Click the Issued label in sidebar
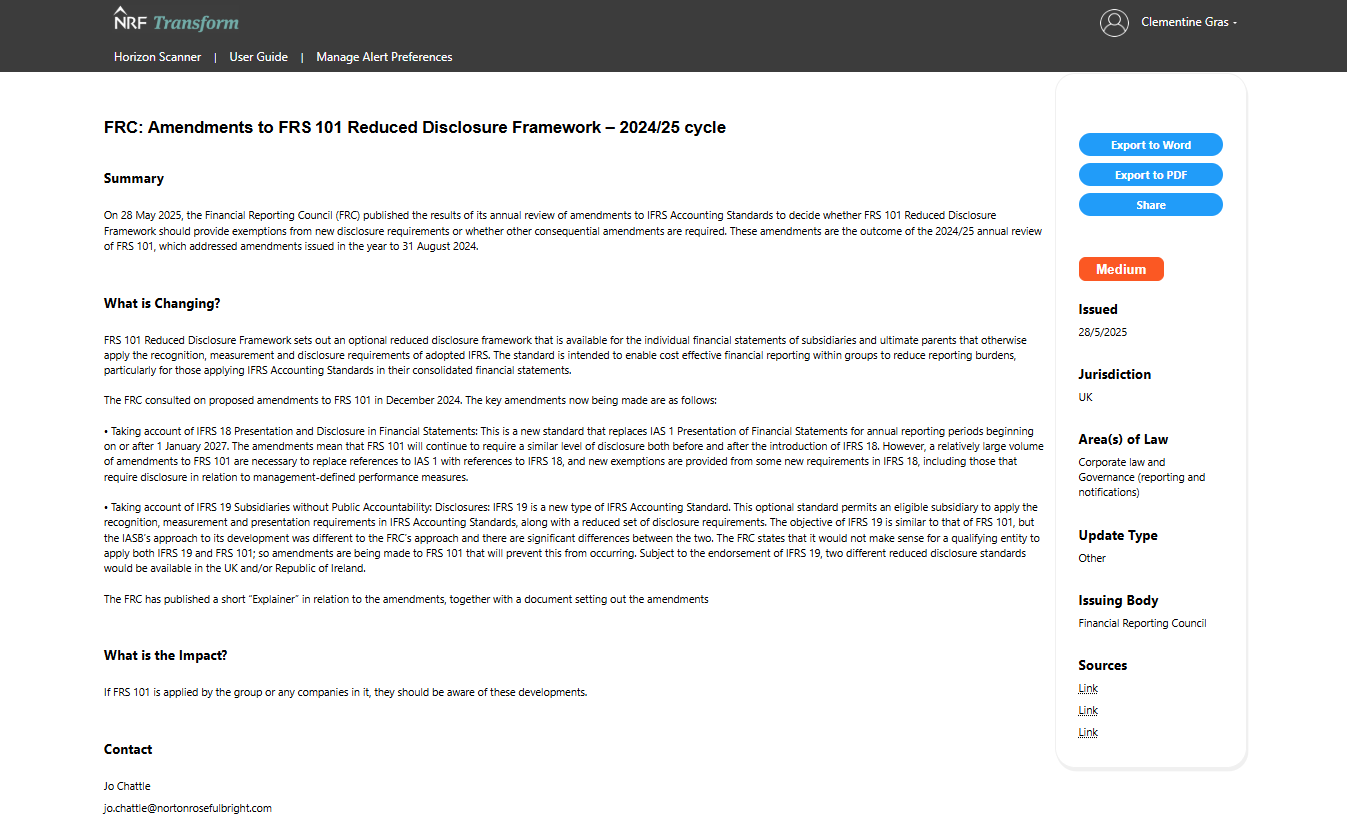 [x=1098, y=309]
